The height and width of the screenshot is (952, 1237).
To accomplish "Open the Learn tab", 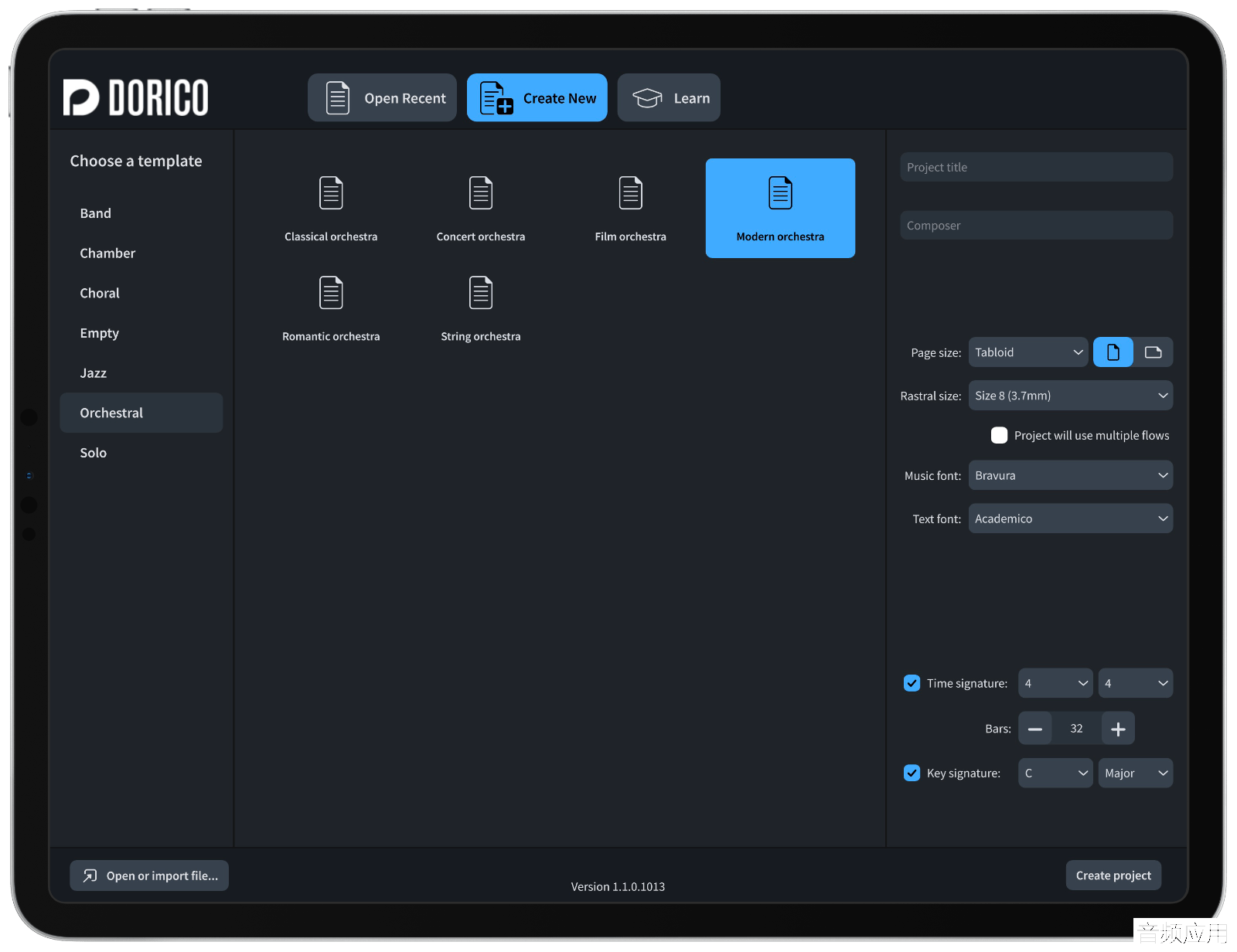I will (x=669, y=97).
